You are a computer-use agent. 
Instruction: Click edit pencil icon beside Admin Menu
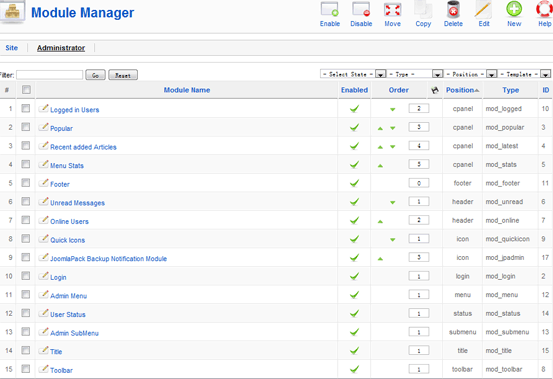click(x=43, y=294)
